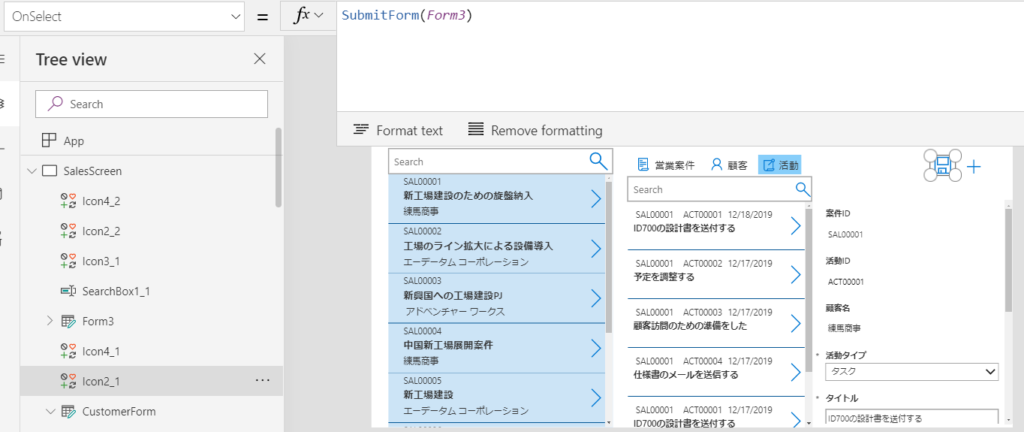Open the SAL00005 record arrow
The image size is (1024, 432).
(596, 397)
